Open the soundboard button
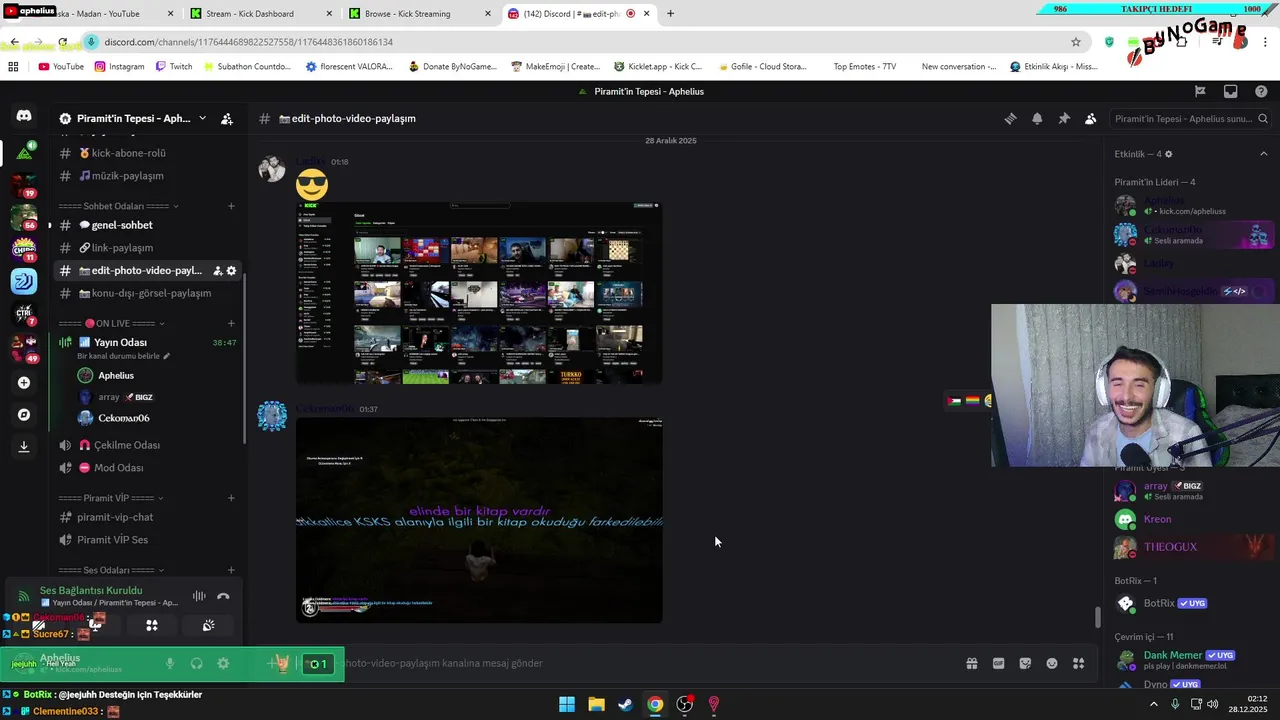The height and width of the screenshot is (720, 1280). pyautogui.click(x=208, y=625)
